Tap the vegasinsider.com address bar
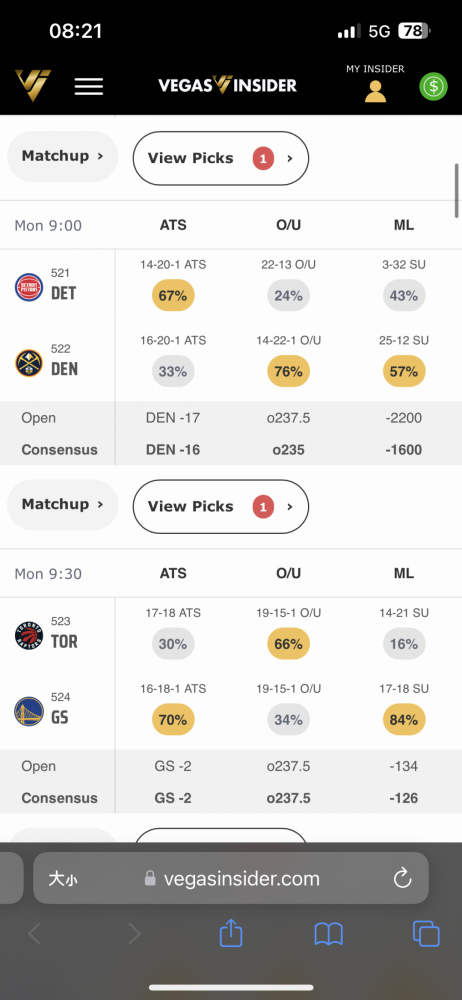Screen dimensions: 462x1000 pos(231,878)
